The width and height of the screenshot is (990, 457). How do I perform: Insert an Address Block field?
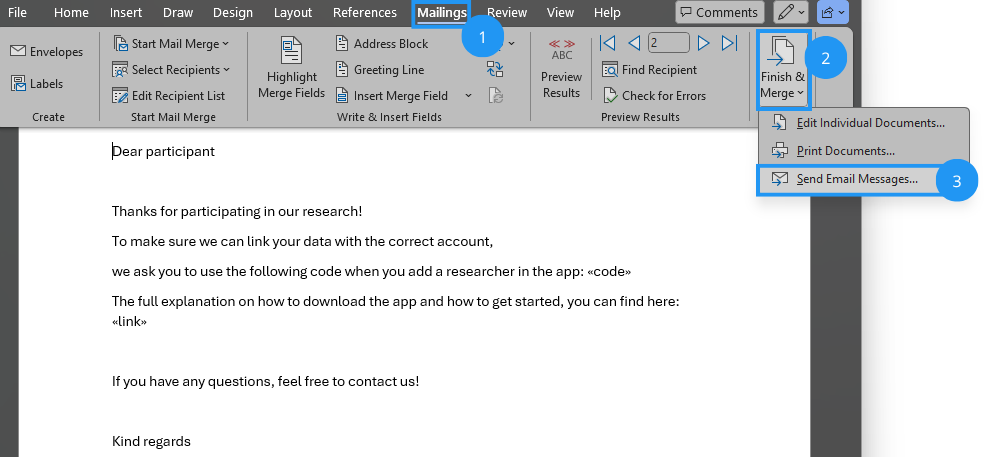pyautogui.click(x=381, y=44)
